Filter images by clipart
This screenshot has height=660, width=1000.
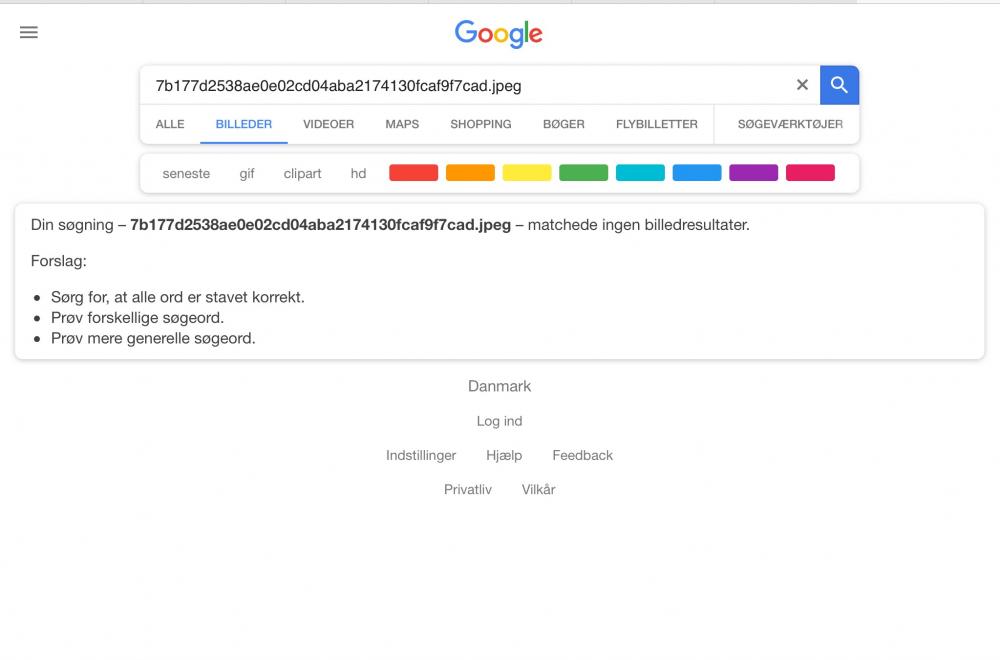(x=302, y=173)
